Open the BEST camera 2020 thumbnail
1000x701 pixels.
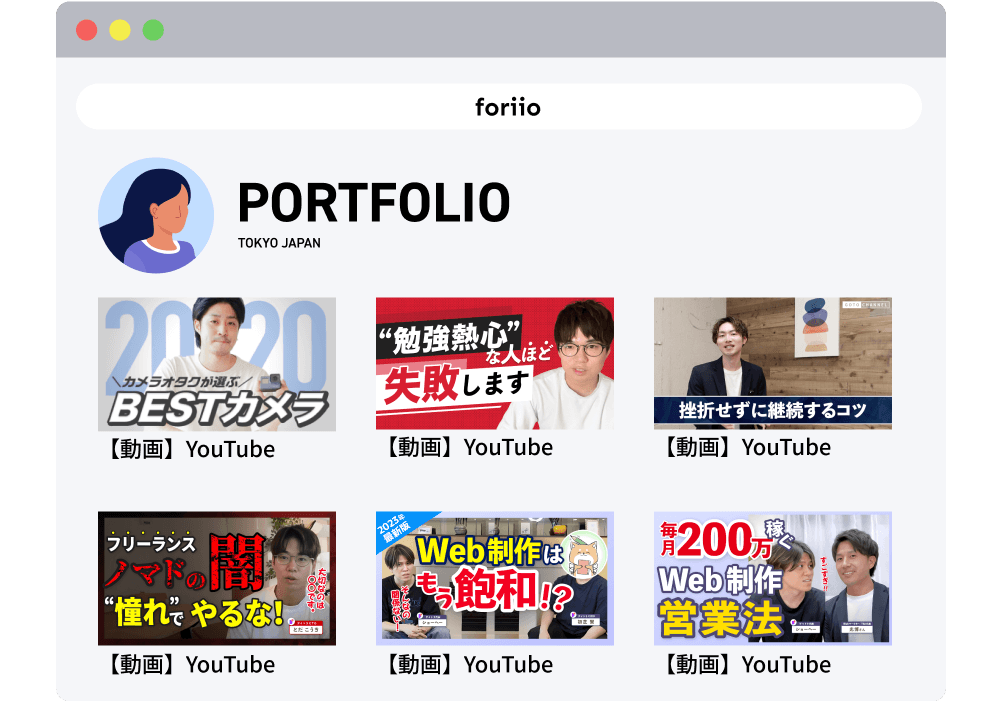[x=217, y=364]
